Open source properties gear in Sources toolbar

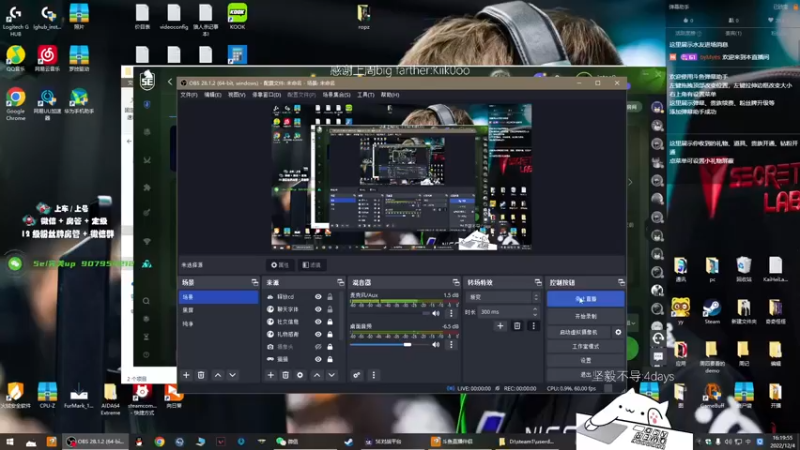click(300, 375)
